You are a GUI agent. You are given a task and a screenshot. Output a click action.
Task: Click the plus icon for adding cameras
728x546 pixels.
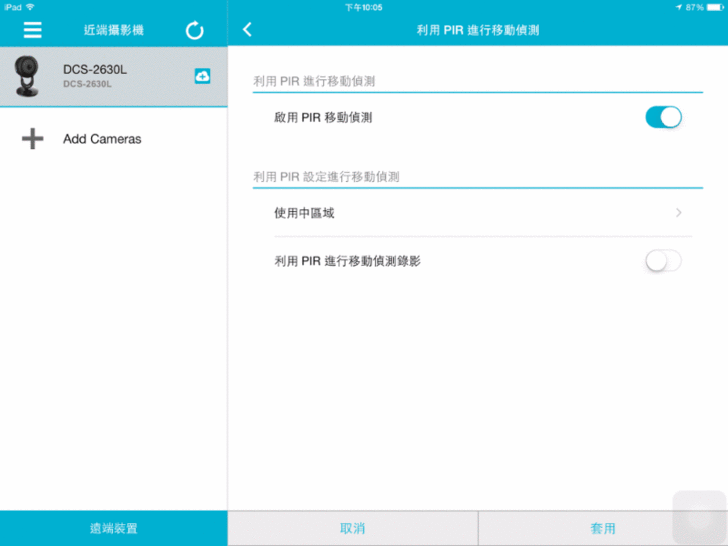(x=33, y=139)
